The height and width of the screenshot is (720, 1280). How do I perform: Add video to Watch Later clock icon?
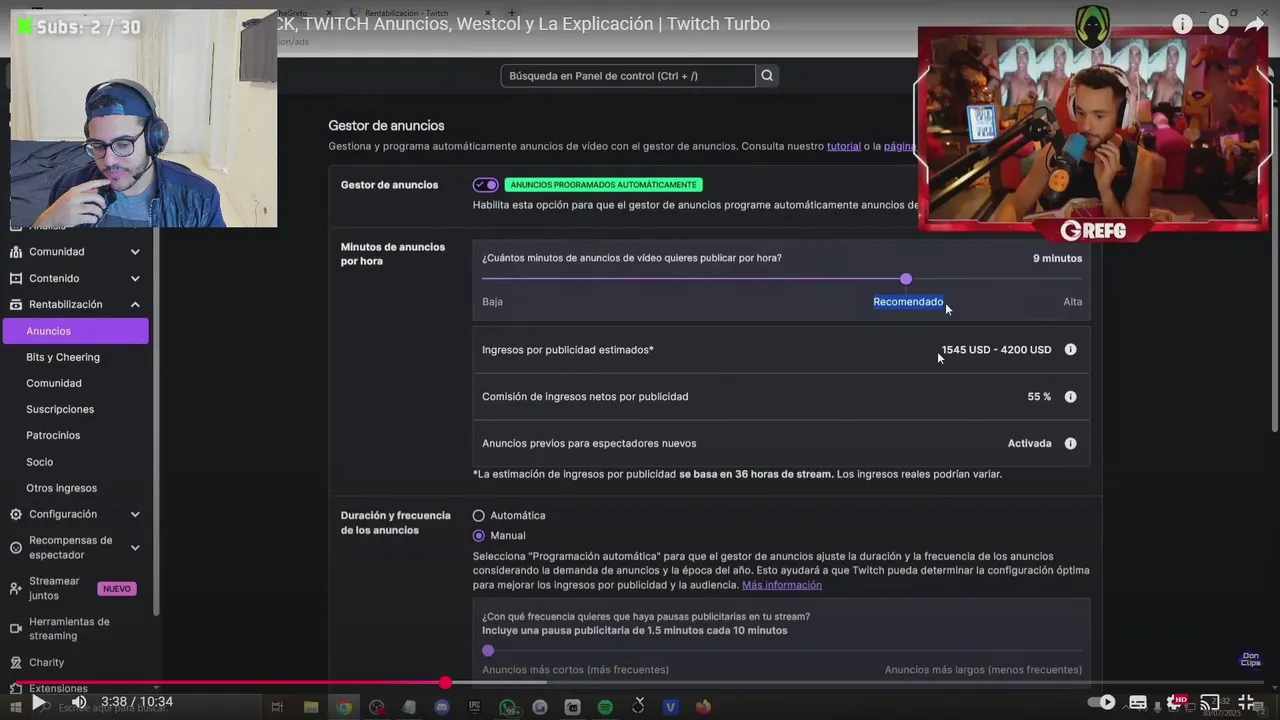tap(1218, 24)
